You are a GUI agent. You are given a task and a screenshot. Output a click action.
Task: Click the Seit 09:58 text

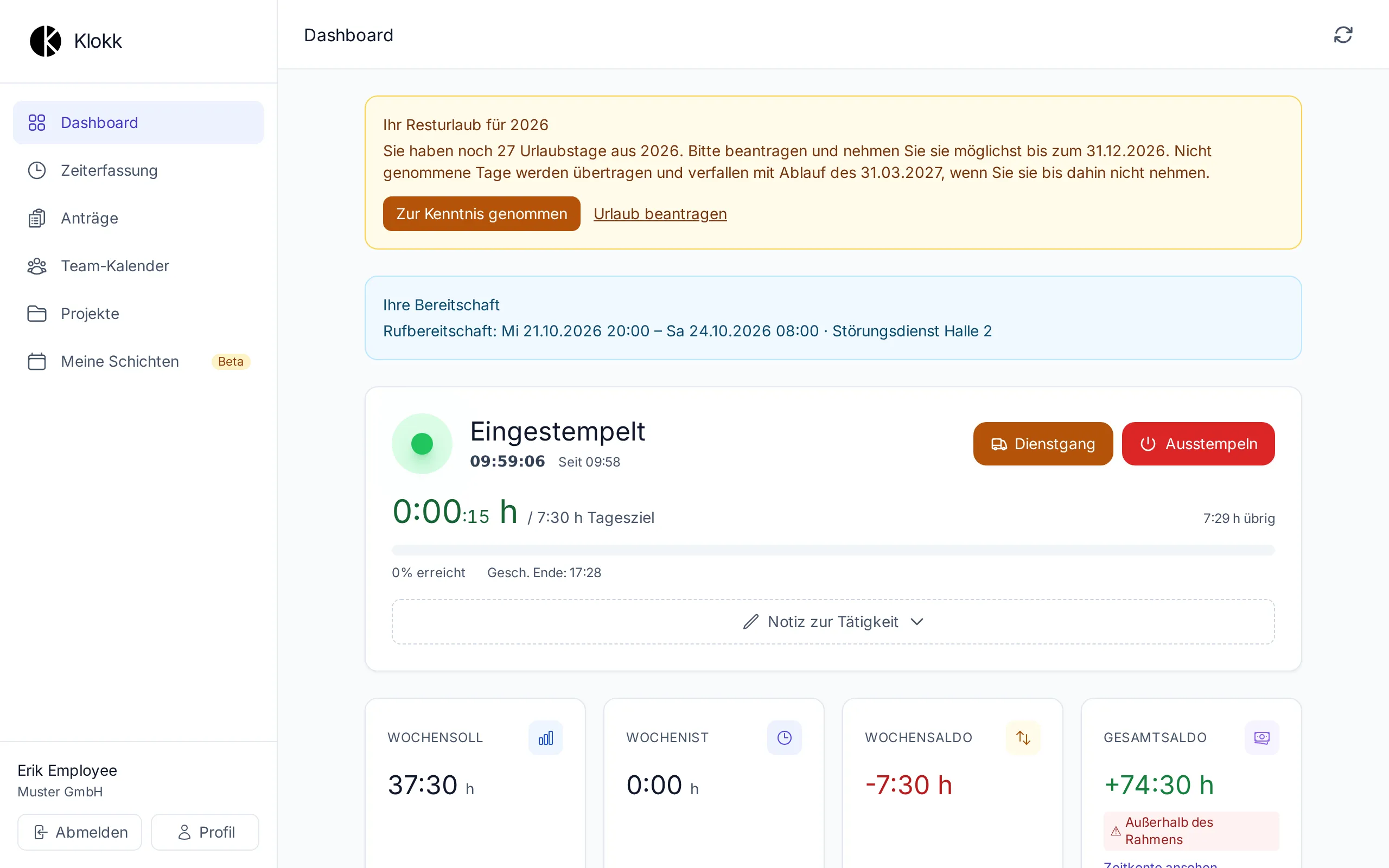(589, 462)
